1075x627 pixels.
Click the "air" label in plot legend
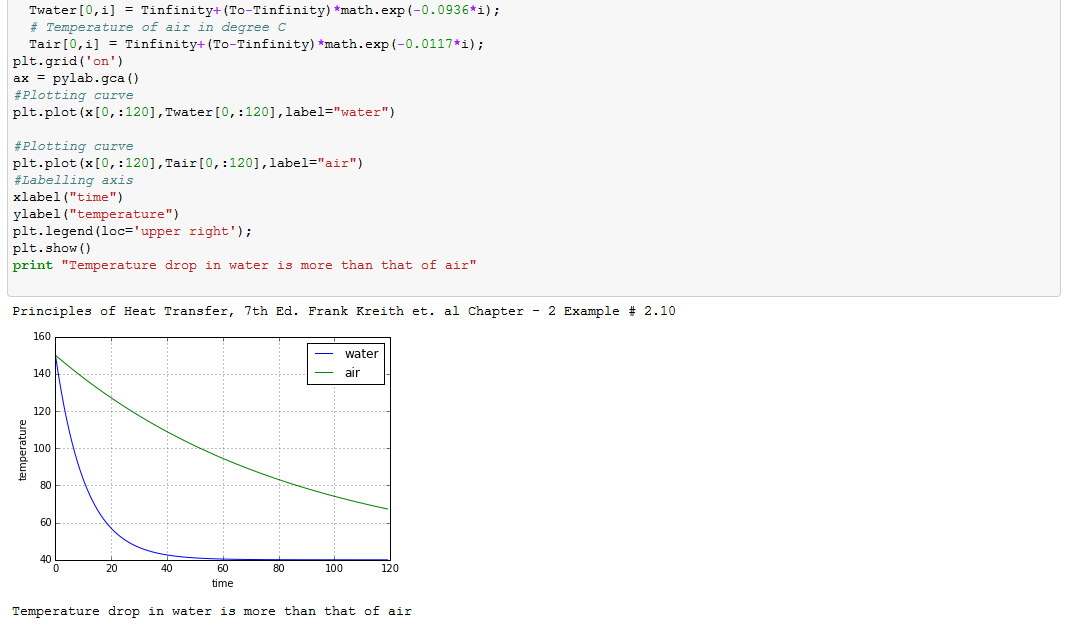(x=352, y=373)
